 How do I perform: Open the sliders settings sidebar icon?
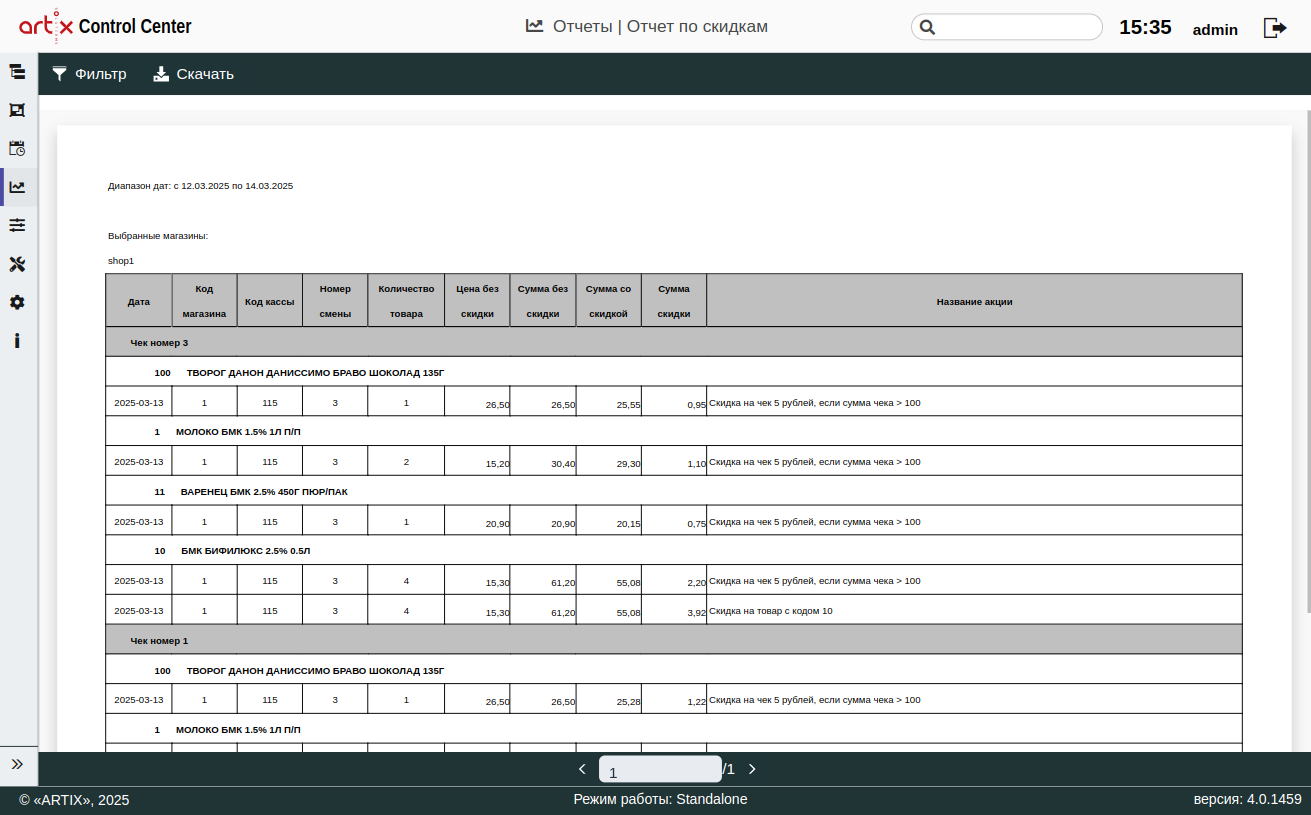[17, 225]
